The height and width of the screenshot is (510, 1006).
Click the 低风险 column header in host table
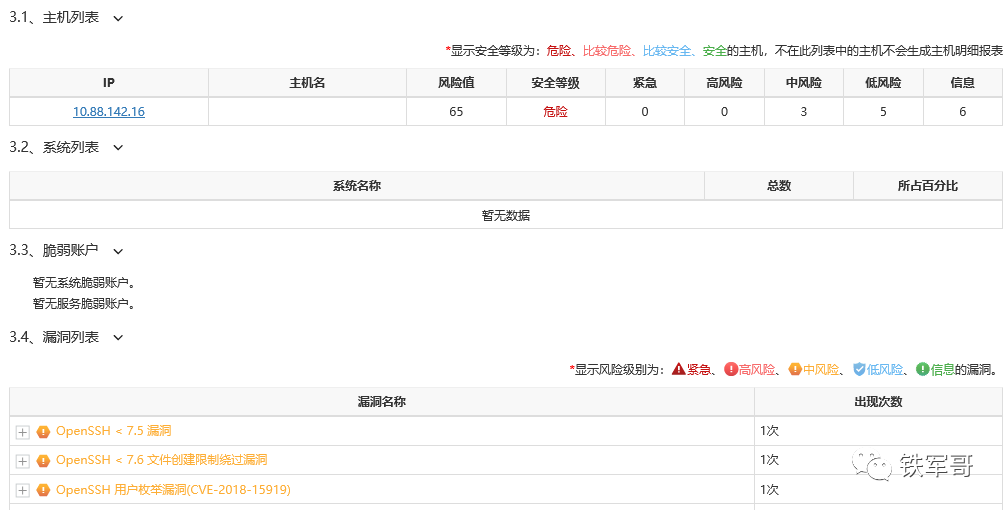point(883,83)
